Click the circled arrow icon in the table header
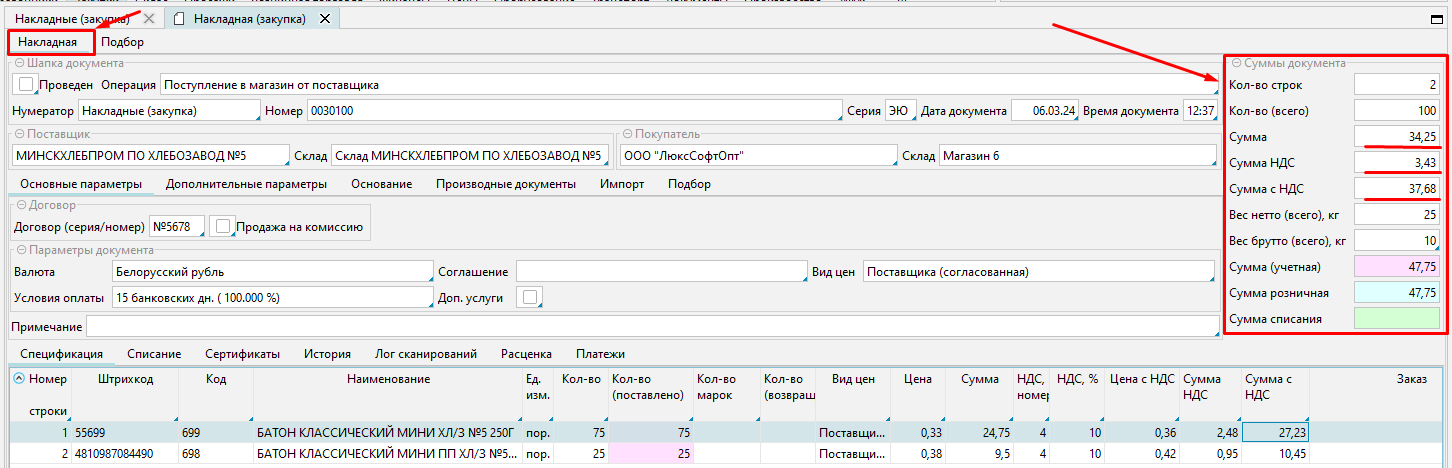 [20, 379]
